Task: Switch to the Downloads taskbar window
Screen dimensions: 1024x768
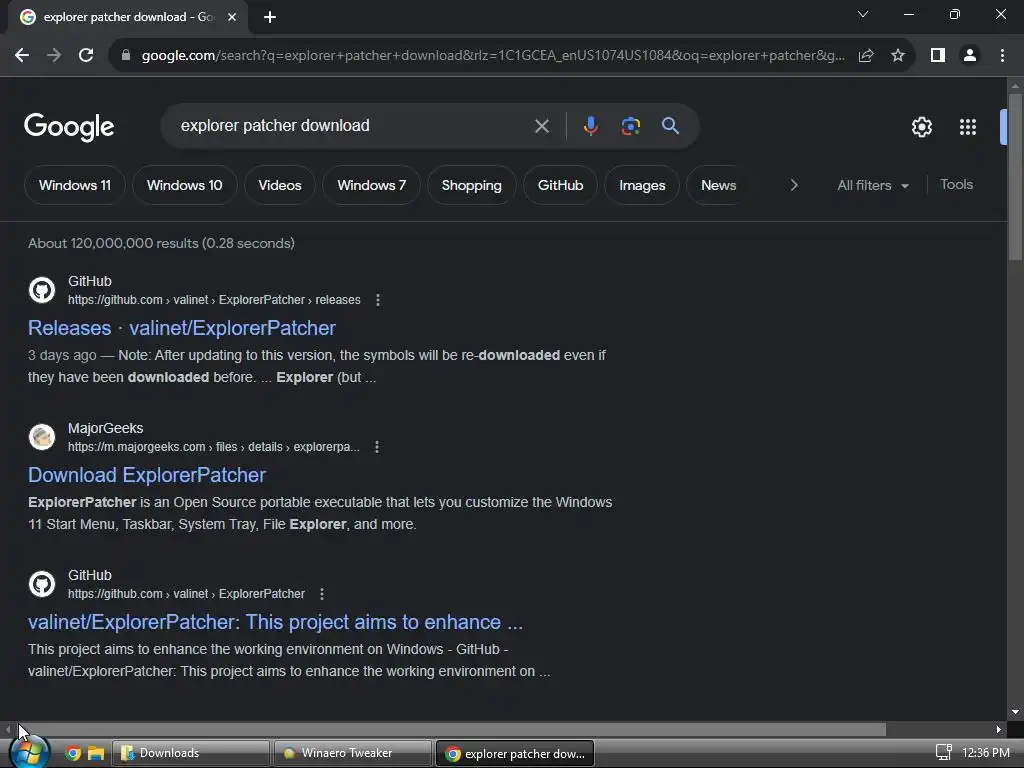Action: coord(191,753)
